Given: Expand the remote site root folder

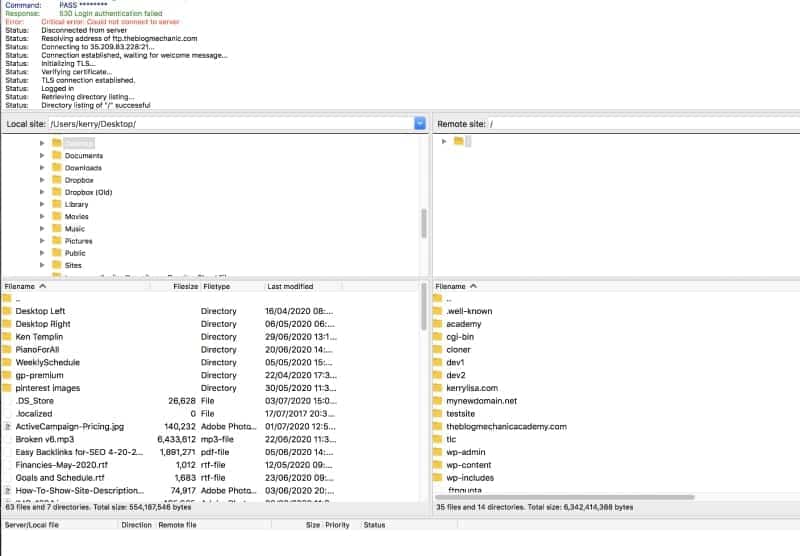Looking at the screenshot, I should tap(444, 142).
